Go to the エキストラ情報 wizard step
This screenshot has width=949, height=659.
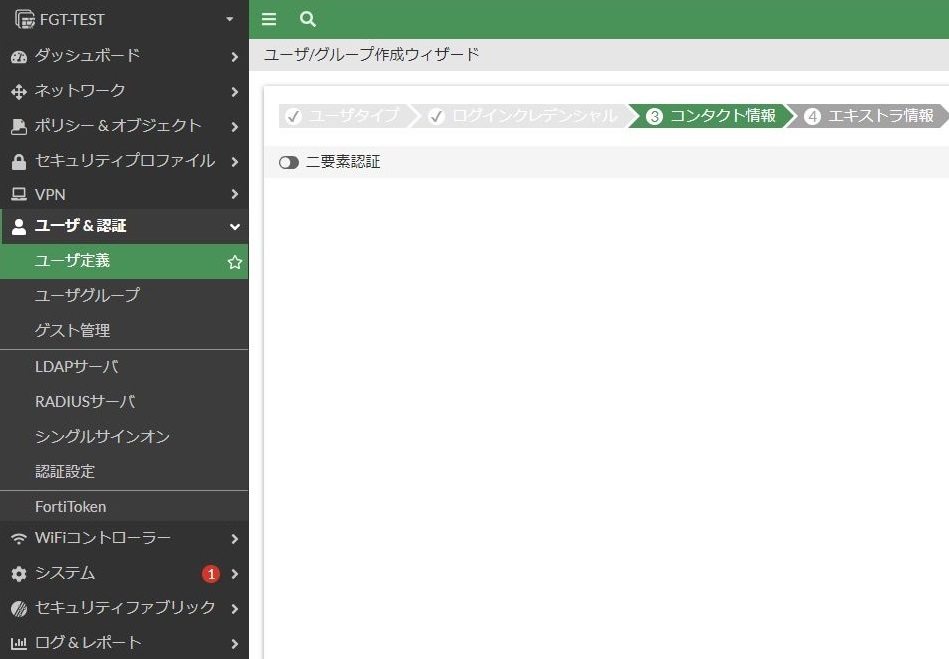pos(869,116)
